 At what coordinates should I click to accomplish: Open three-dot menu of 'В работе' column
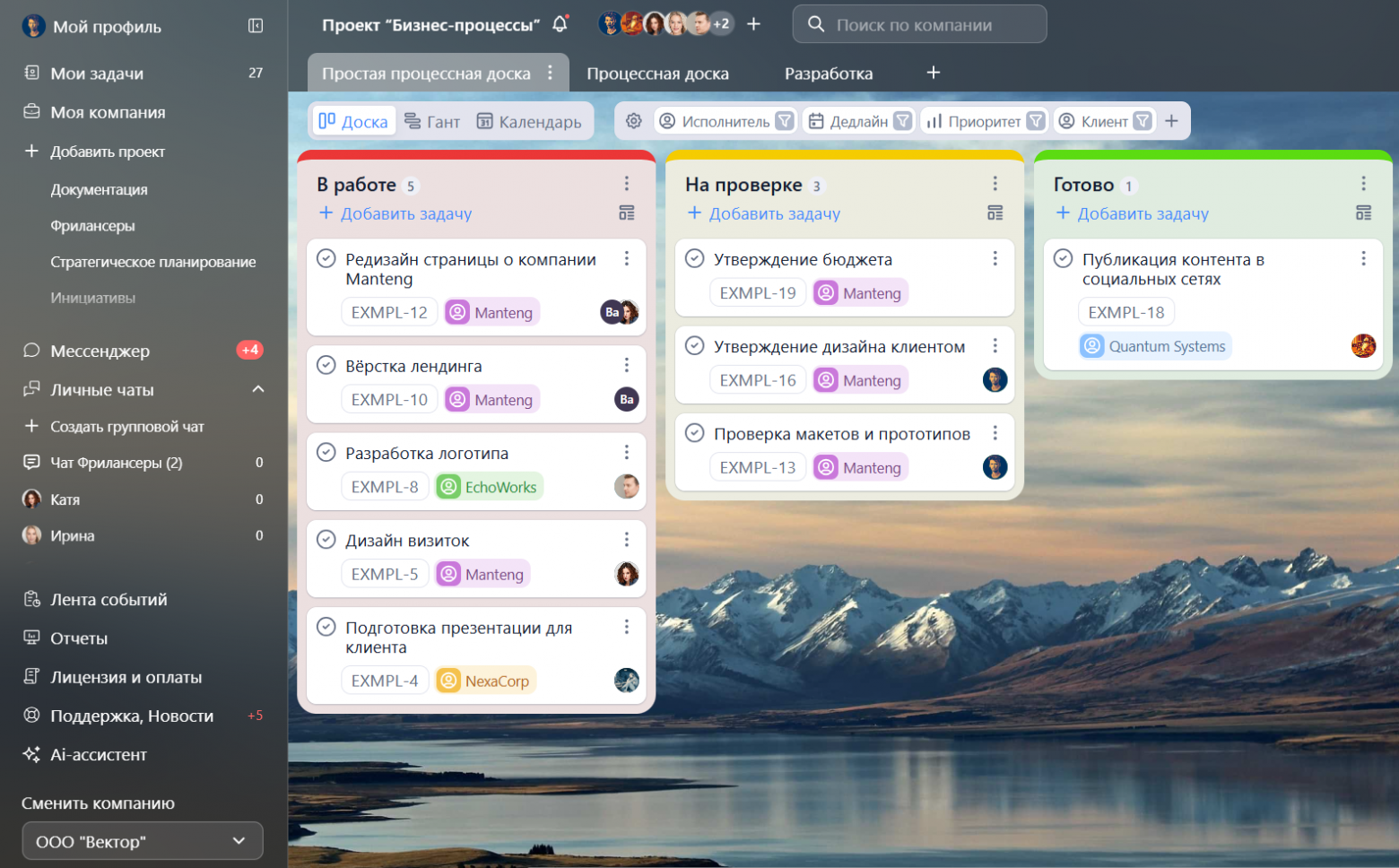[x=626, y=184]
